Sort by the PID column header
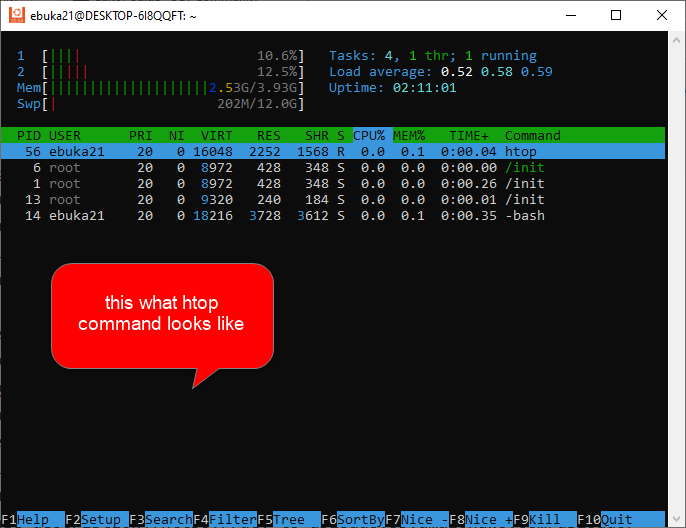The height and width of the screenshot is (528, 686). click(29, 135)
